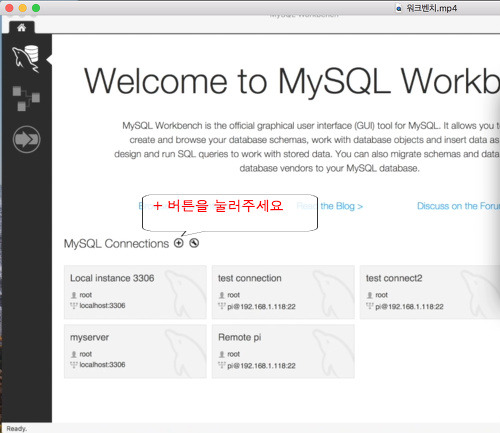Click the MySQL Connections heading

[x=116, y=244]
